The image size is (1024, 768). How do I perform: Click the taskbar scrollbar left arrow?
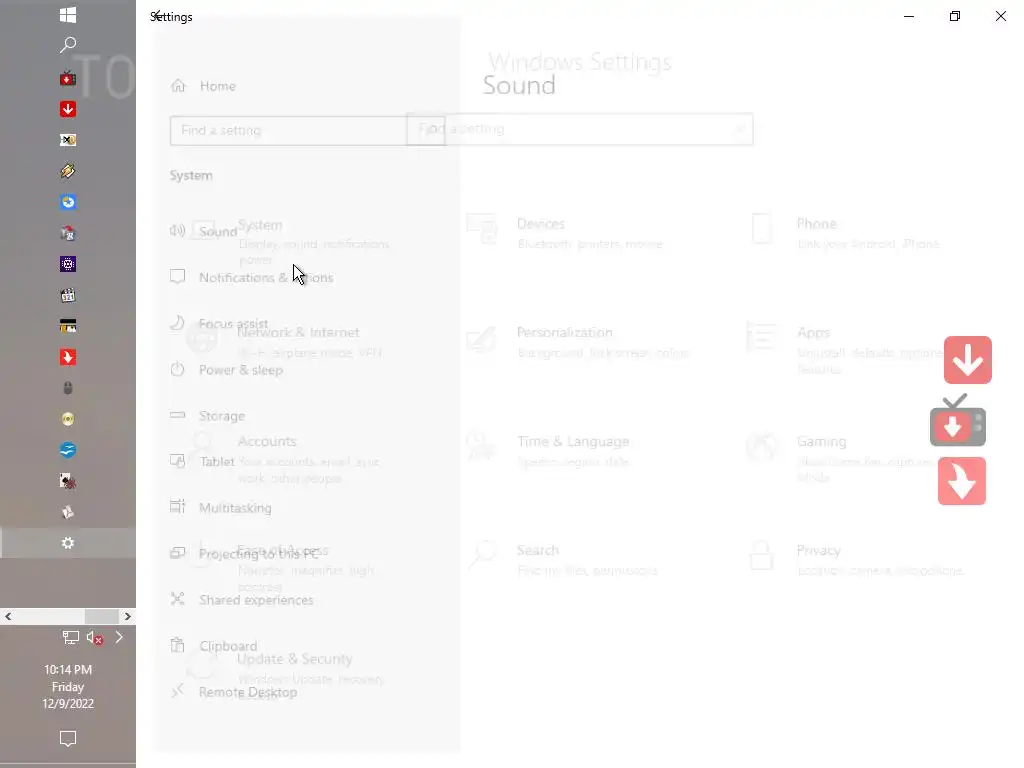(x=8, y=616)
